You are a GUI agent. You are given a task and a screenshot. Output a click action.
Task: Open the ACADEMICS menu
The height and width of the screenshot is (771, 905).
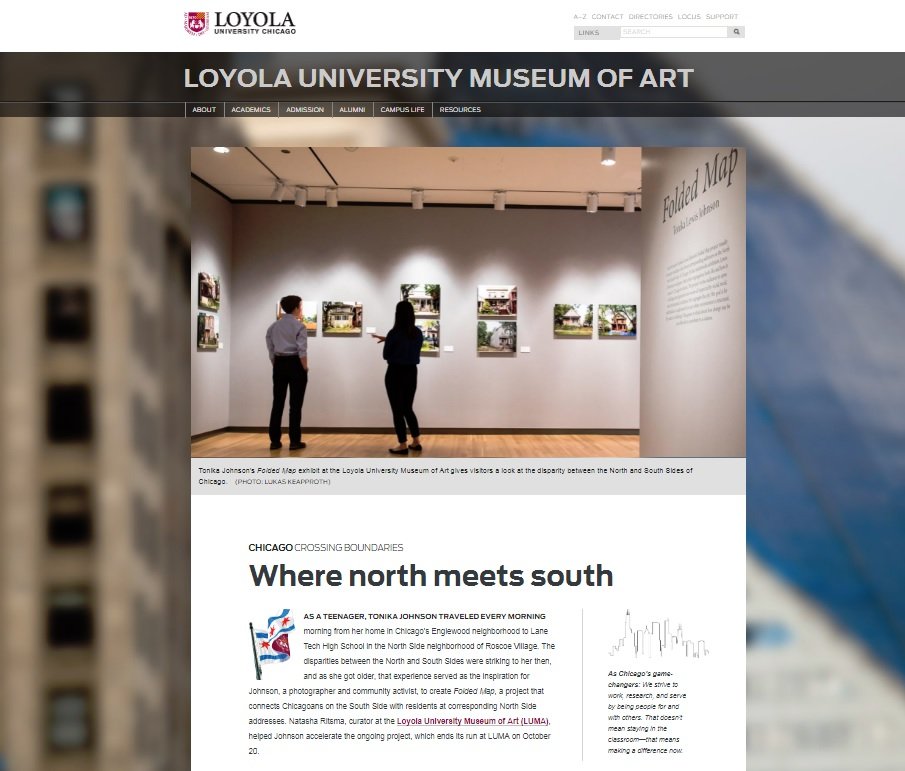pyautogui.click(x=251, y=110)
